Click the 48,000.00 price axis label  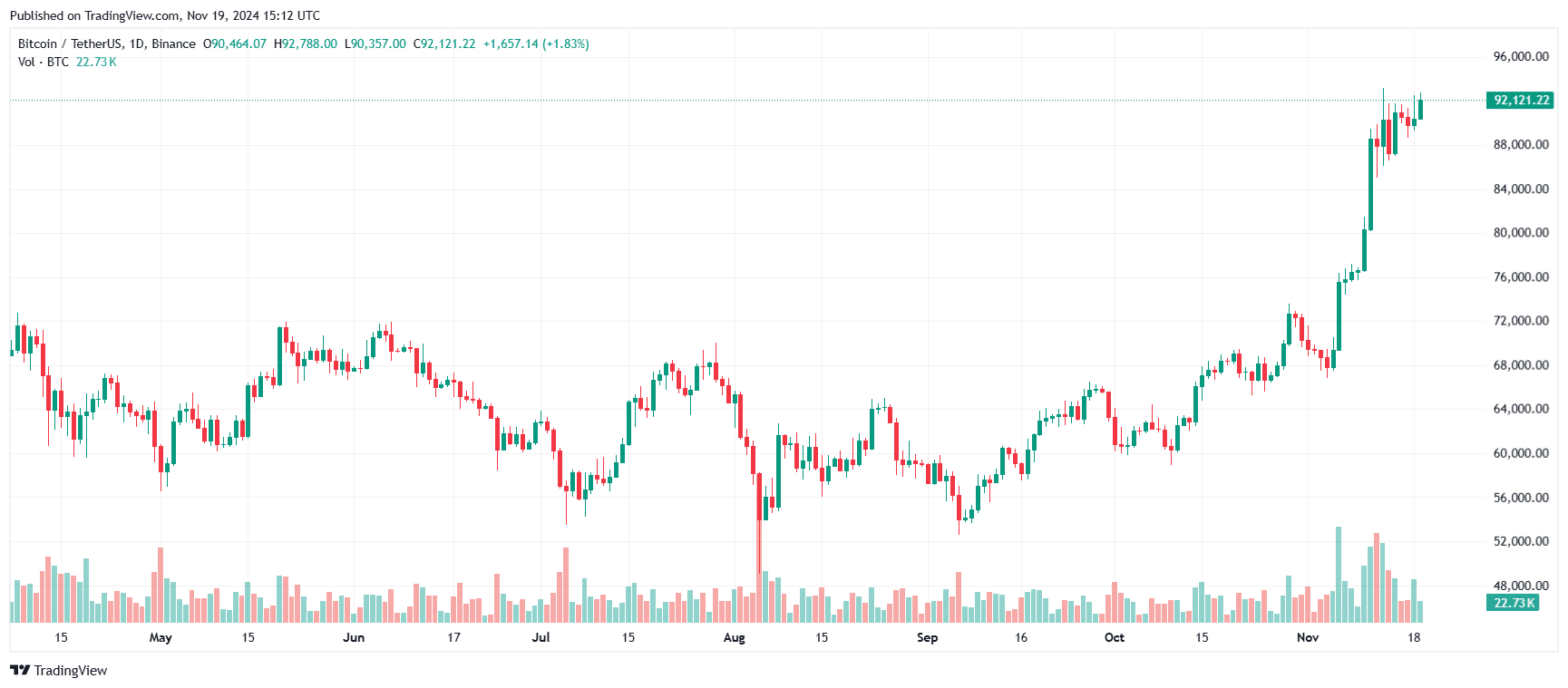(1521, 586)
